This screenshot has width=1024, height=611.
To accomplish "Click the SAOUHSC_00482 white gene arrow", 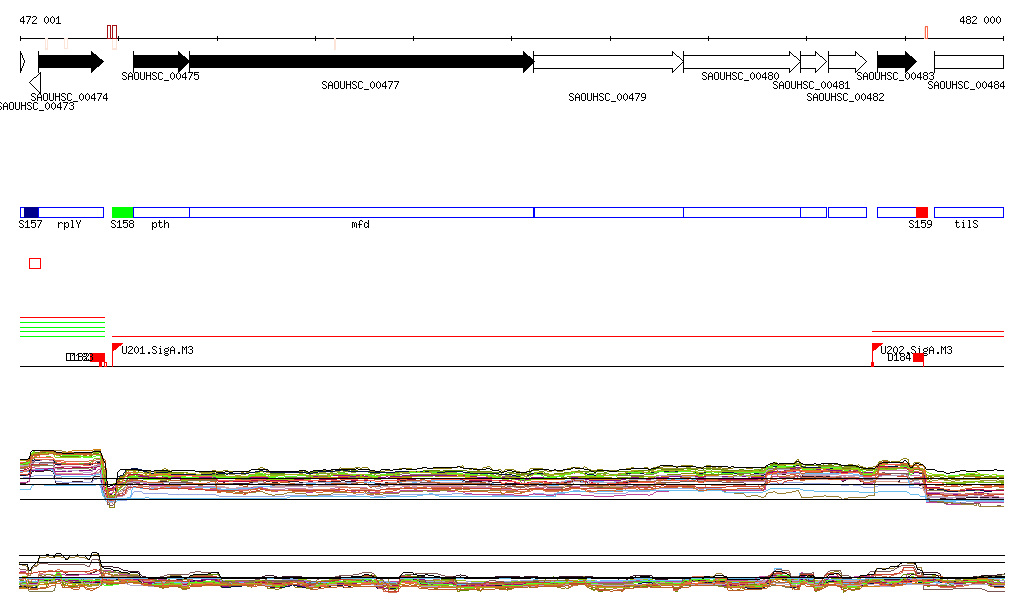I will (x=846, y=62).
